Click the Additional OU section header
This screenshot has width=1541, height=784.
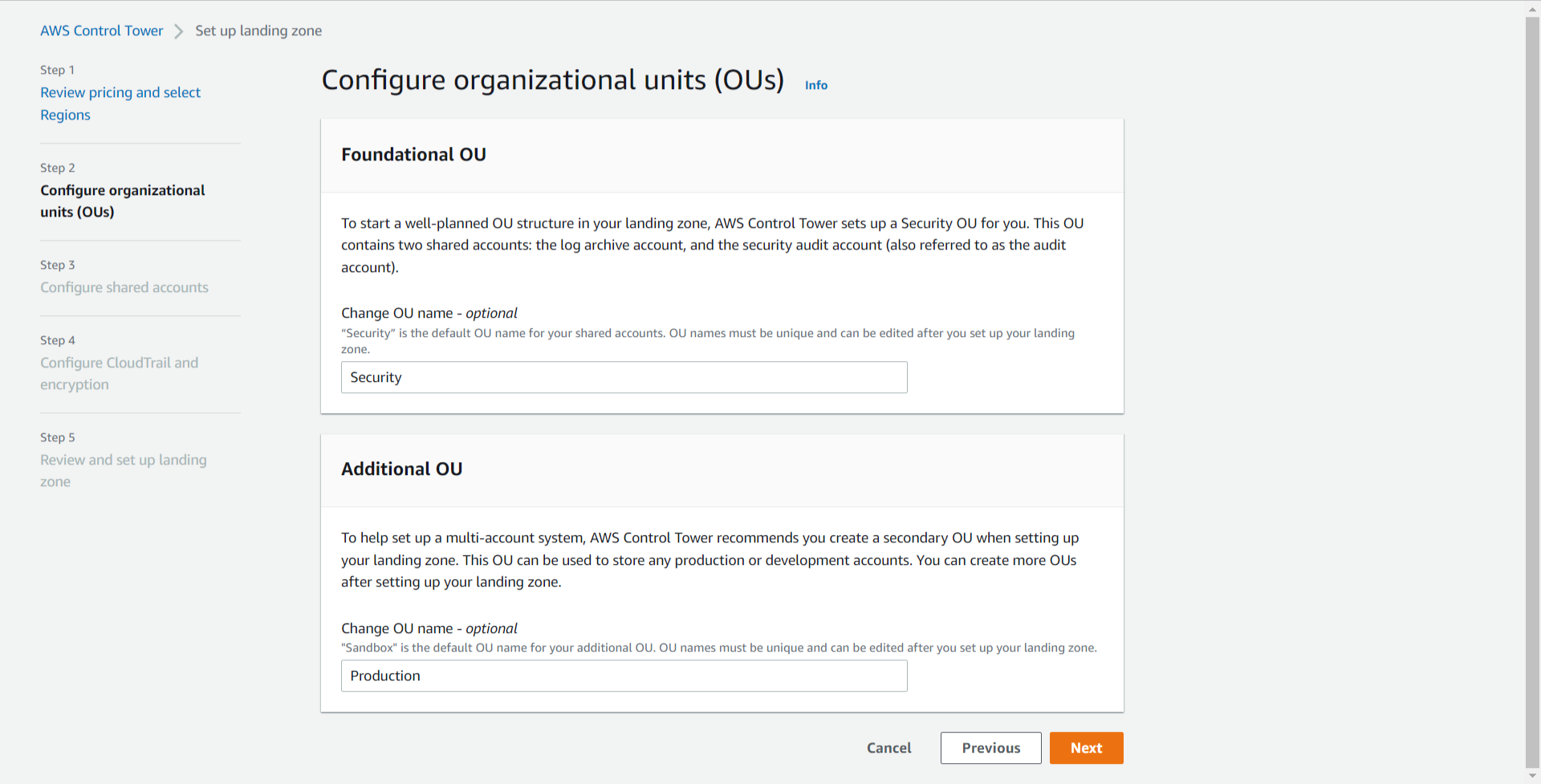401,469
